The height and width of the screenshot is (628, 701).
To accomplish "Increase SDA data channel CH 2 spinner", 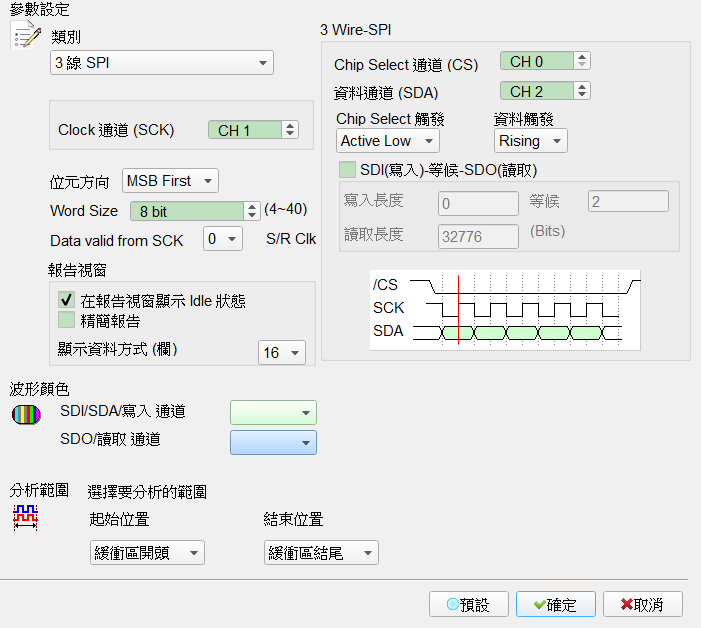I will tap(582, 87).
